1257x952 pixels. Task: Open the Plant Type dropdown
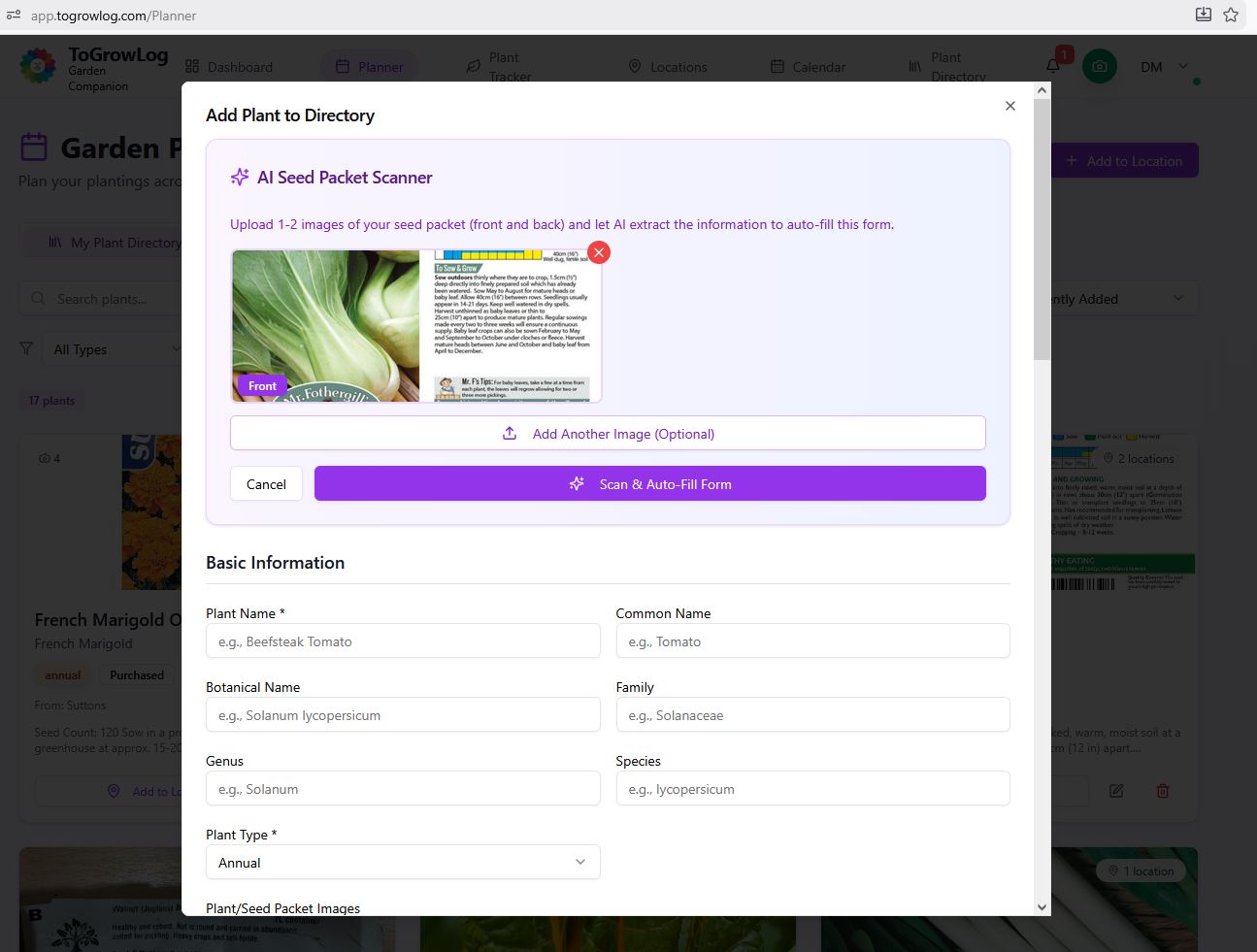[403, 862]
